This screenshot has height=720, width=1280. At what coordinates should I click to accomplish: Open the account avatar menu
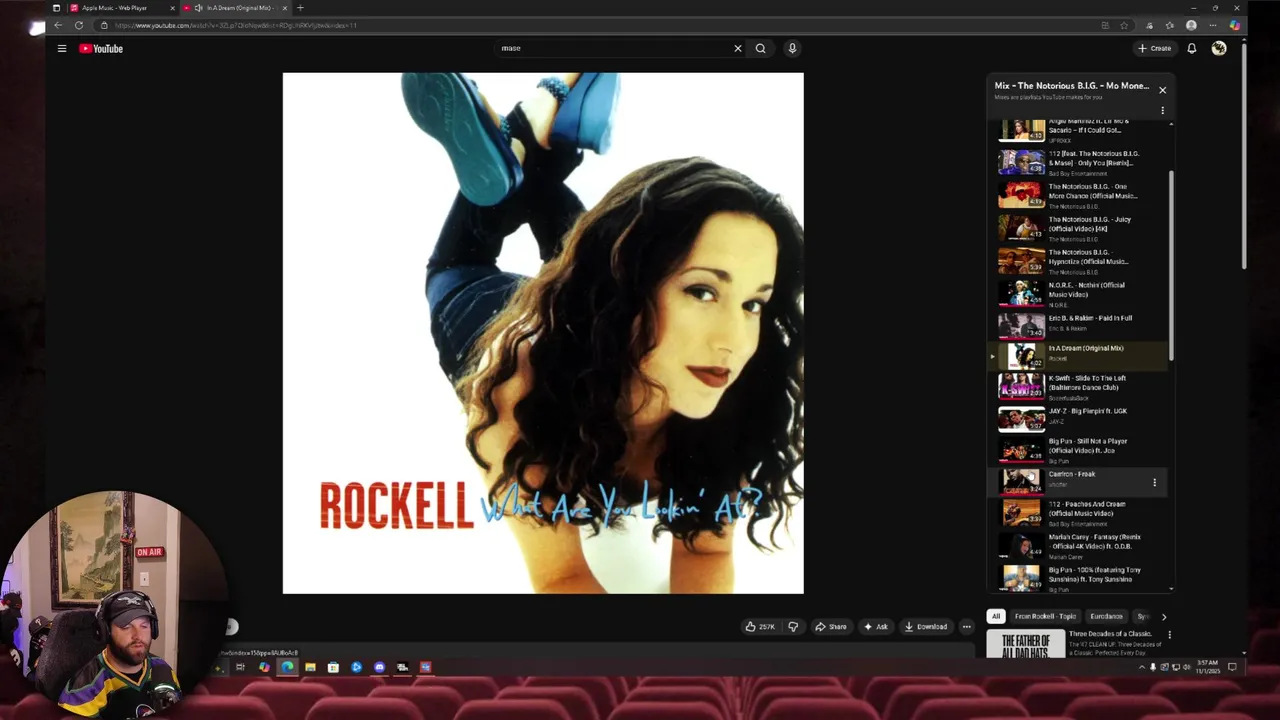1219,48
